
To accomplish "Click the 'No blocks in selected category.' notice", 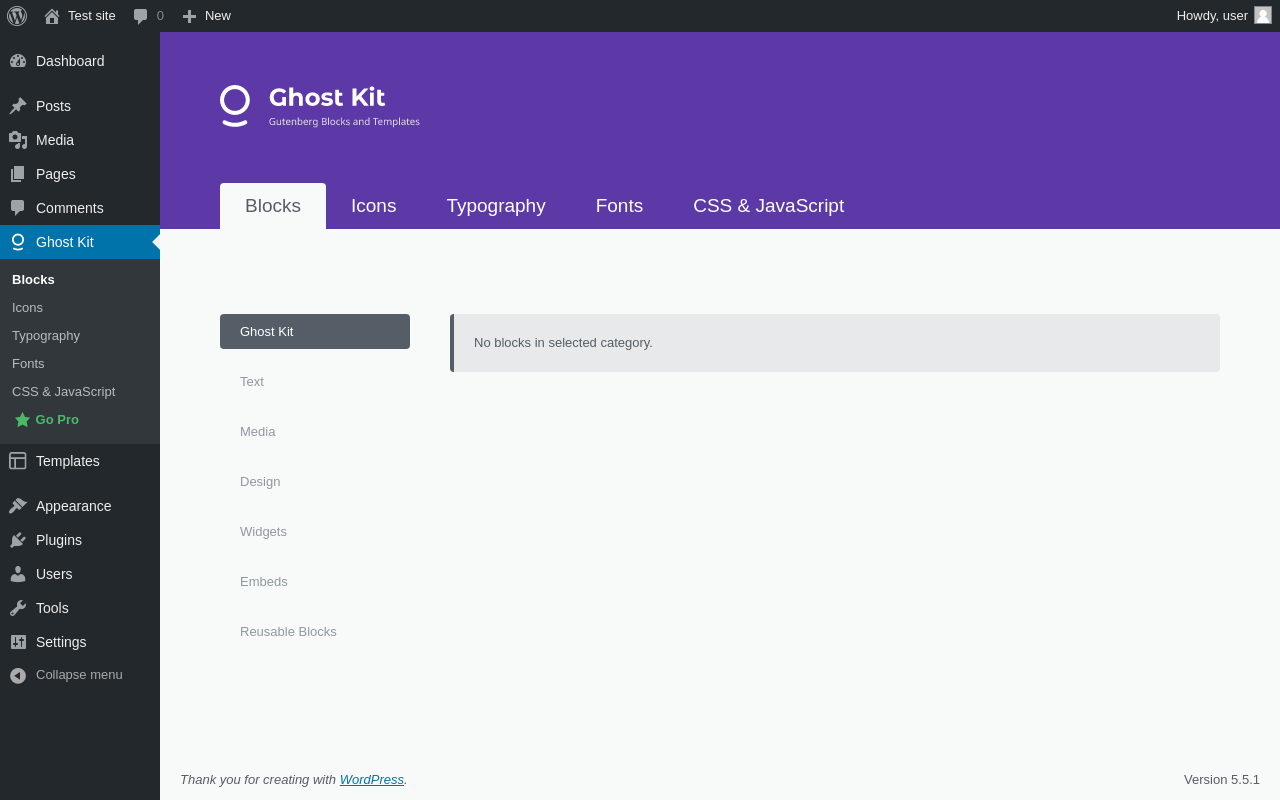I will pyautogui.click(x=835, y=343).
